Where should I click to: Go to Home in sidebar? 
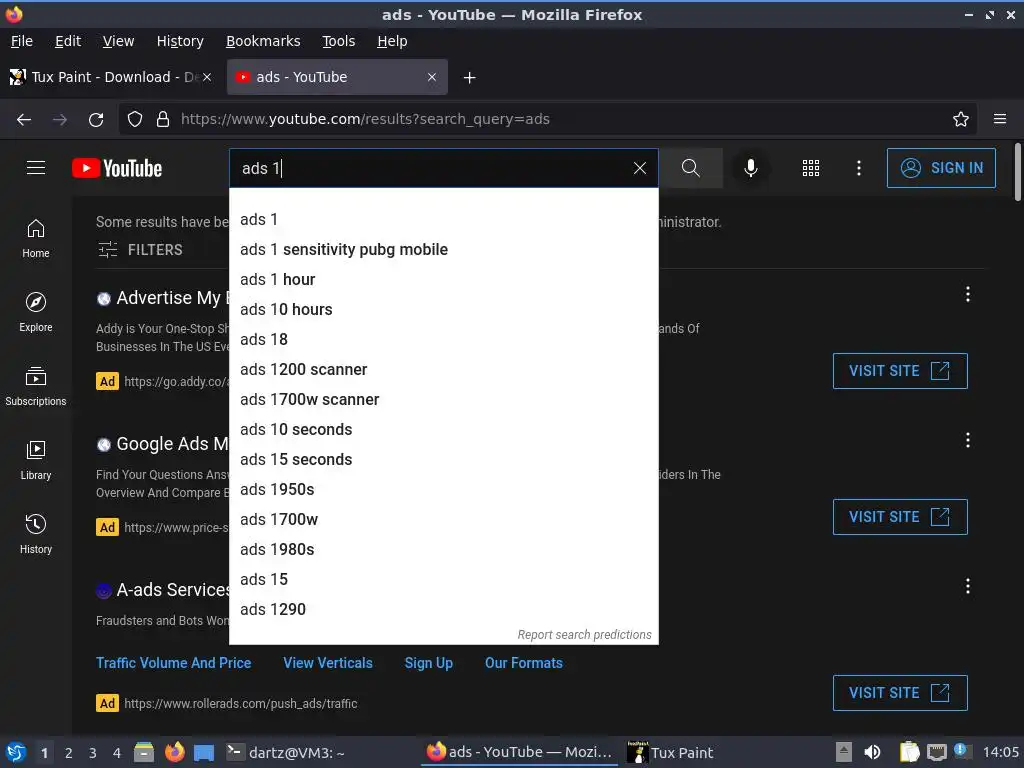[x=36, y=238]
